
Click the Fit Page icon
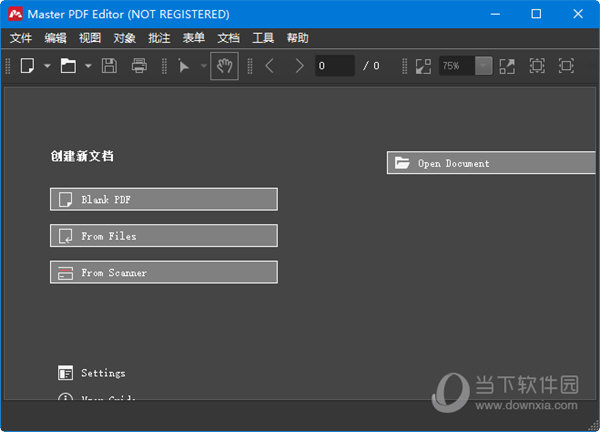tap(537, 66)
